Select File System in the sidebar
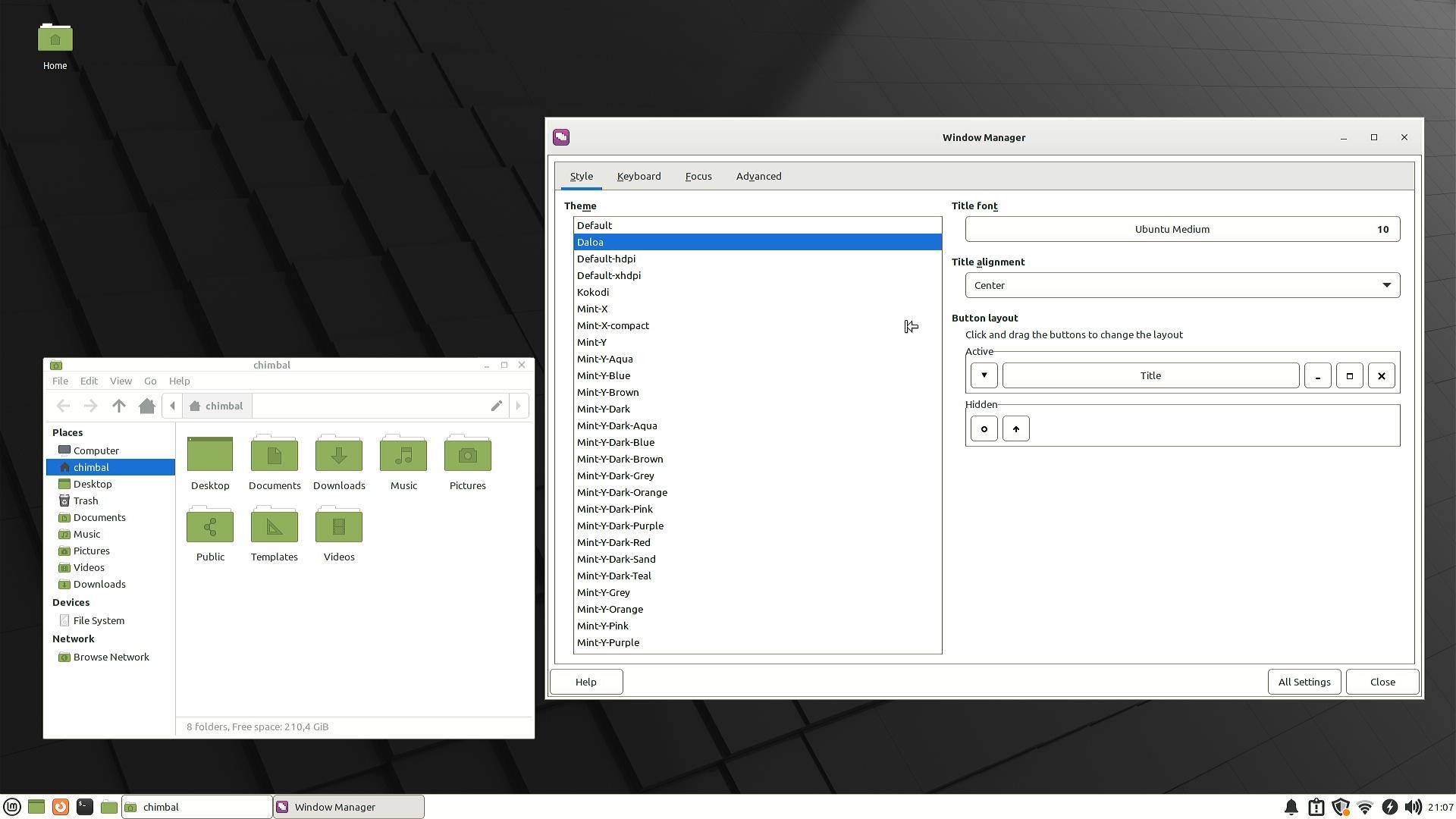The height and width of the screenshot is (819, 1456). coord(99,620)
